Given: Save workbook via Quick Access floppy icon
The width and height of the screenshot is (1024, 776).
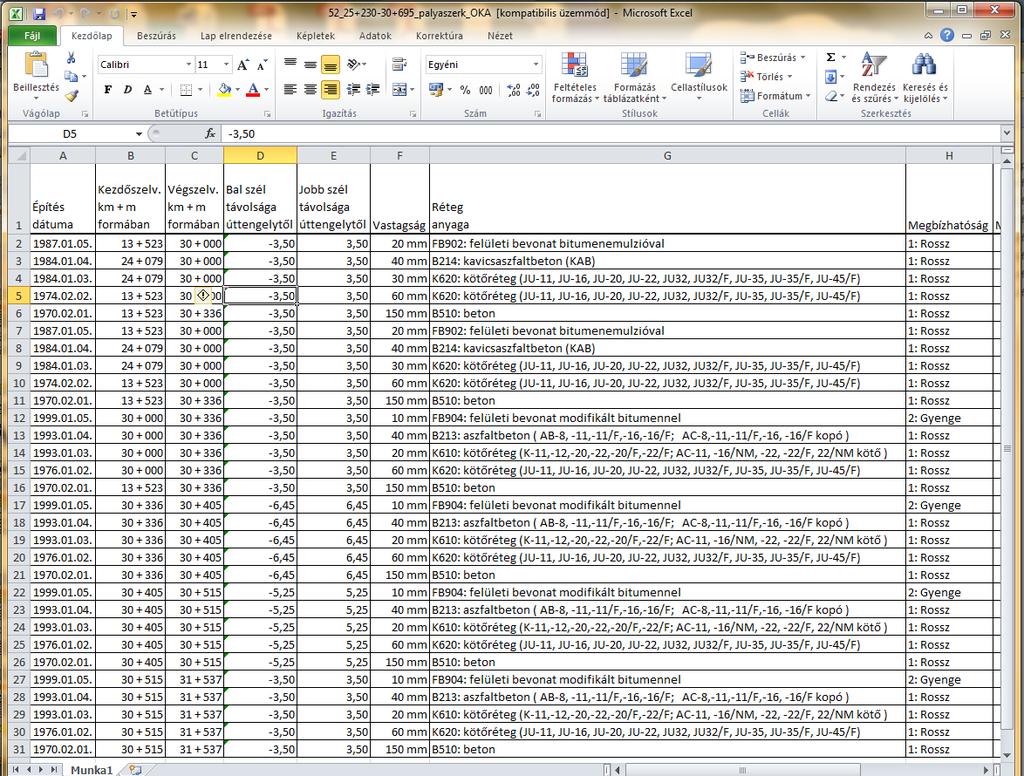Looking at the screenshot, I should click(x=39, y=12).
